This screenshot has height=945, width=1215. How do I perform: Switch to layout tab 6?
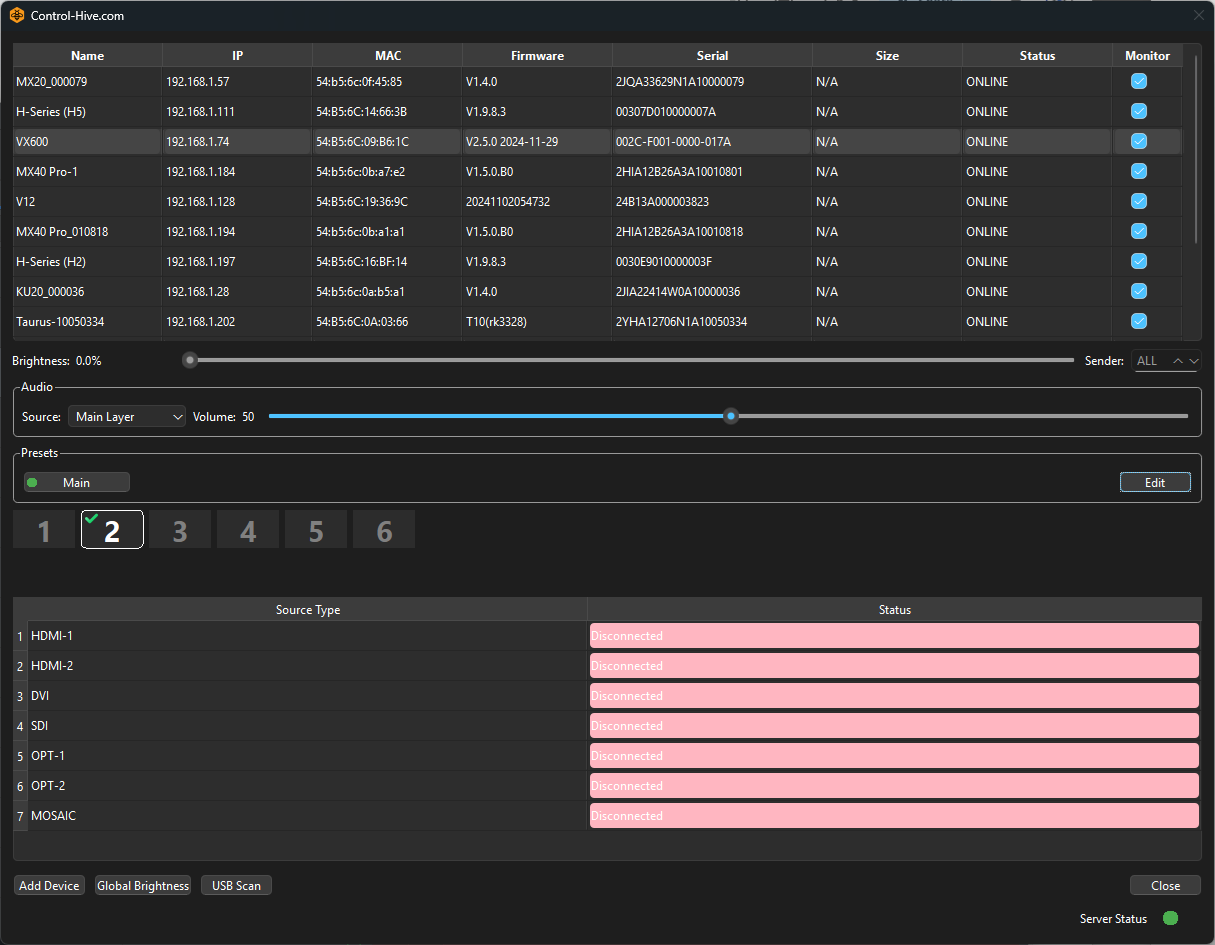(x=384, y=530)
